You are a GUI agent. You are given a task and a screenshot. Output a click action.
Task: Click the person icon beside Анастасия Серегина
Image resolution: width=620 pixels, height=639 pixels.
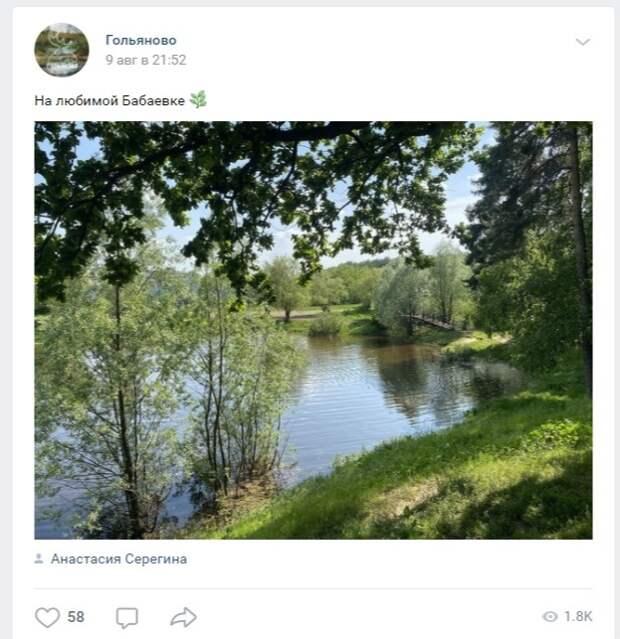[39, 558]
